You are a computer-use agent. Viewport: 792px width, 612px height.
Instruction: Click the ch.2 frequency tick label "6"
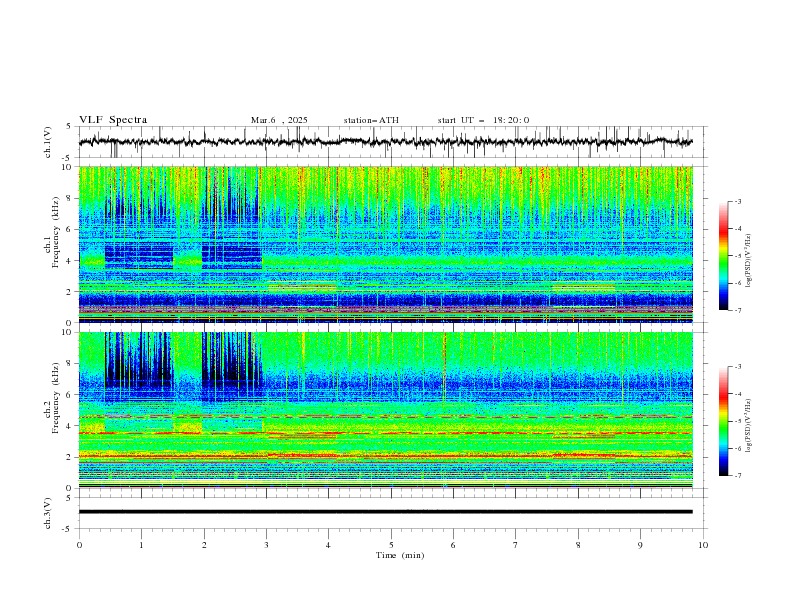pos(71,395)
